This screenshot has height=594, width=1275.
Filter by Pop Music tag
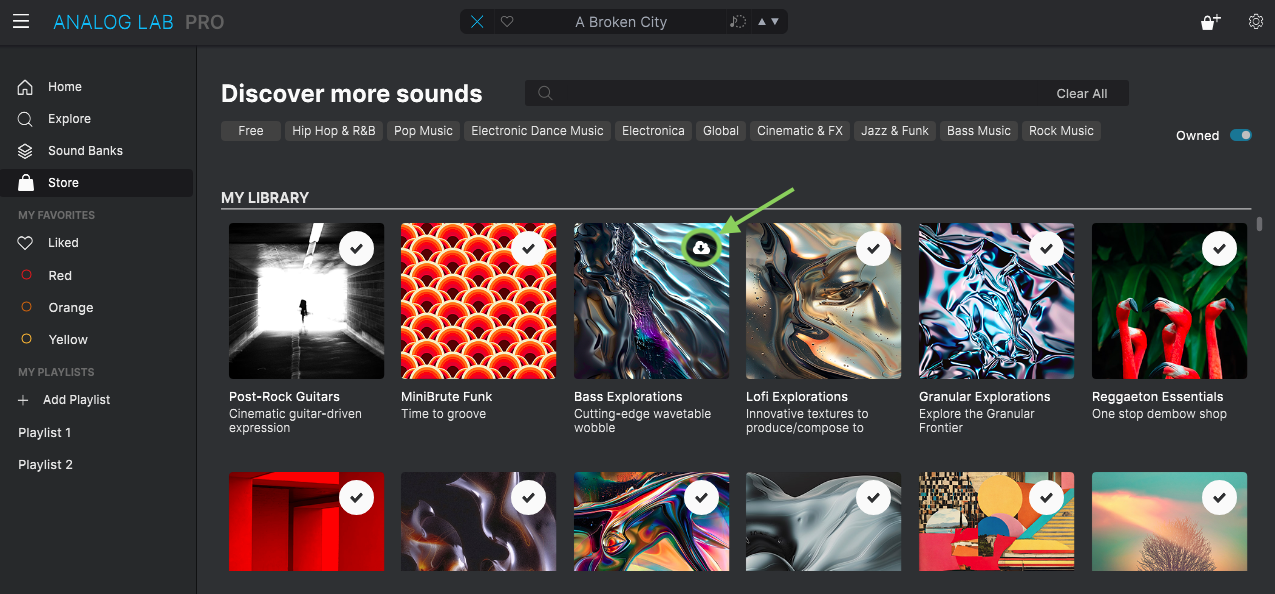(423, 131)
